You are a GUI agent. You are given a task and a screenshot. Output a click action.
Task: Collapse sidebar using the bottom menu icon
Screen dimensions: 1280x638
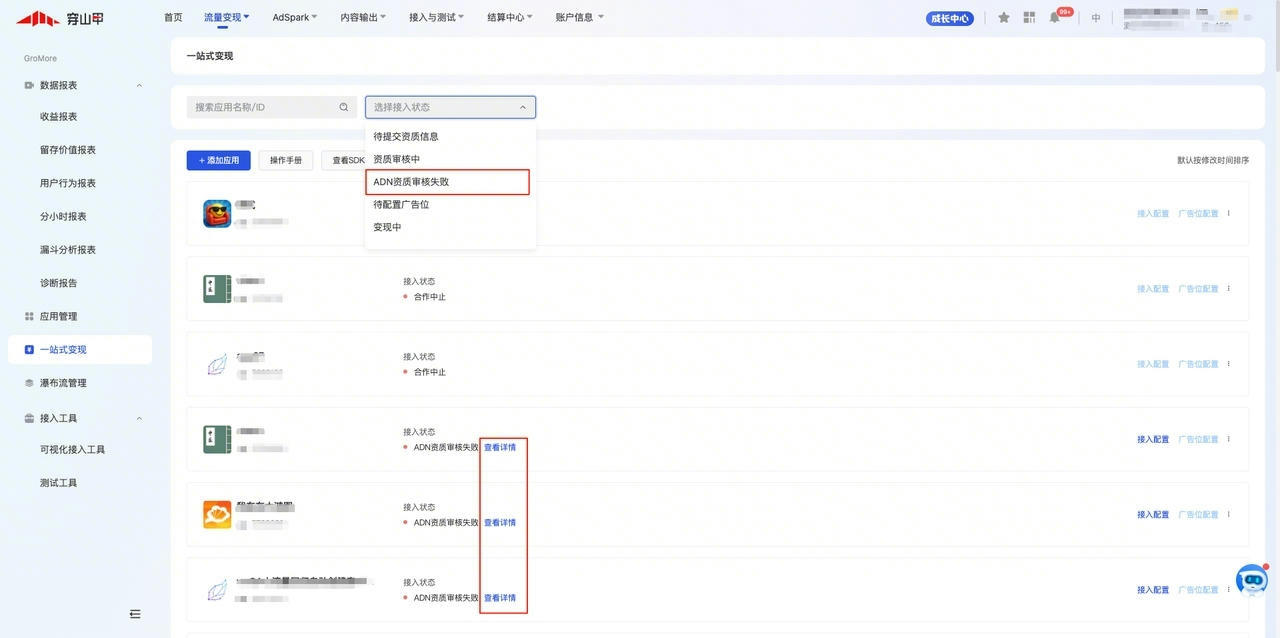click(x=135, y=613)
